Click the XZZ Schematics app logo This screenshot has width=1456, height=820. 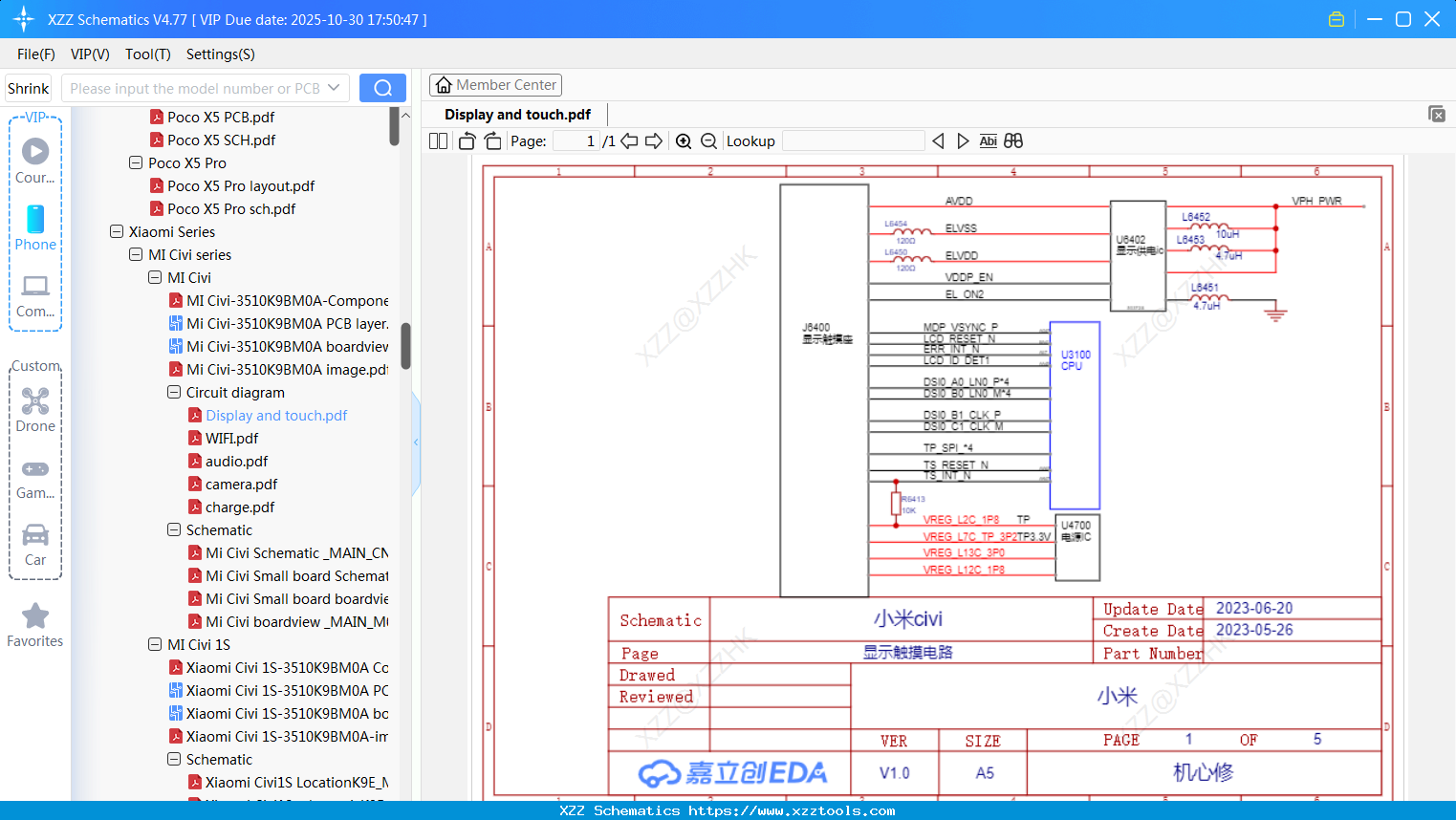coord(24,19)
